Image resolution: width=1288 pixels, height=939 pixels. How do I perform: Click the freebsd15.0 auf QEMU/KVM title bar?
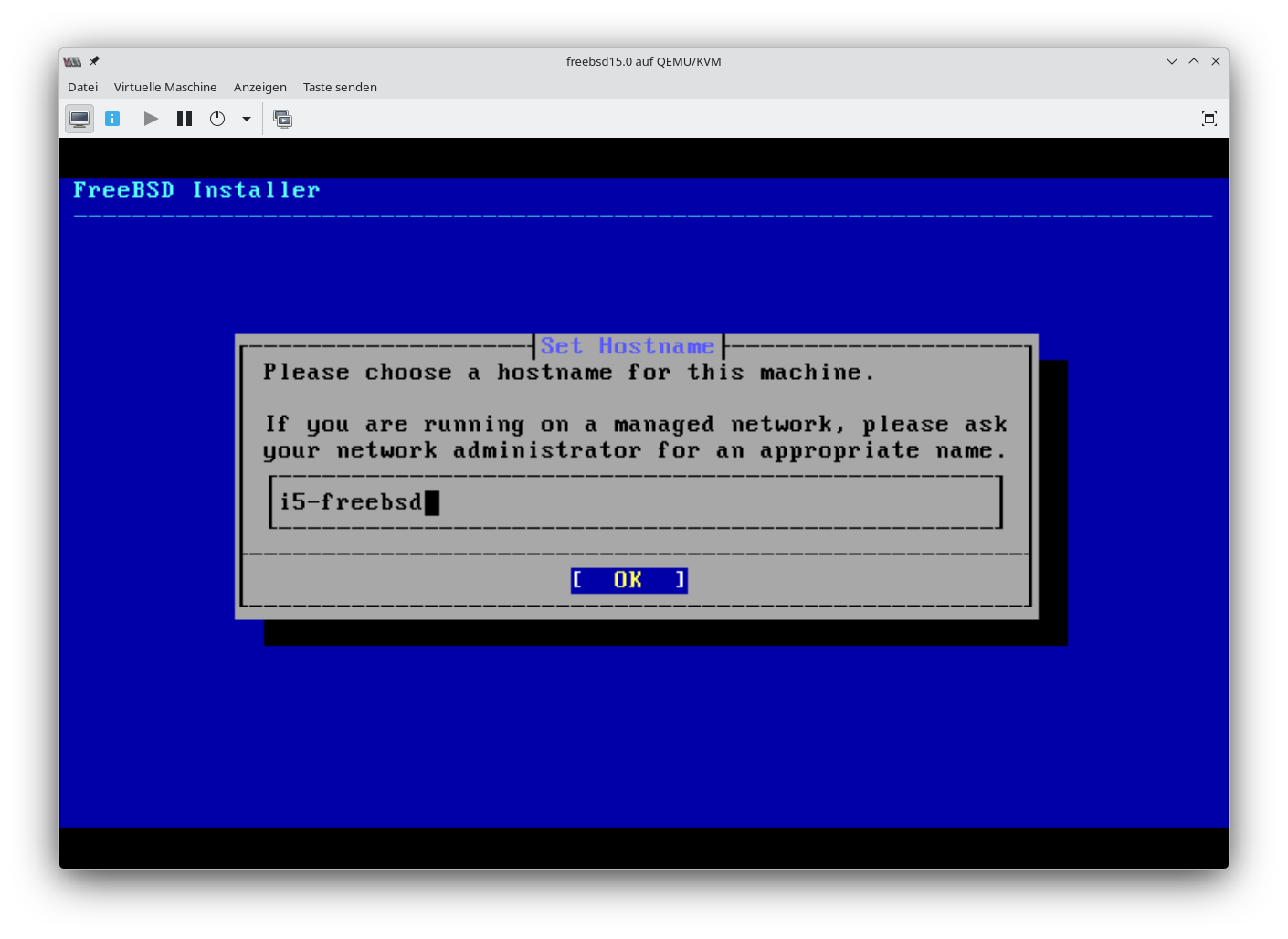643,61
